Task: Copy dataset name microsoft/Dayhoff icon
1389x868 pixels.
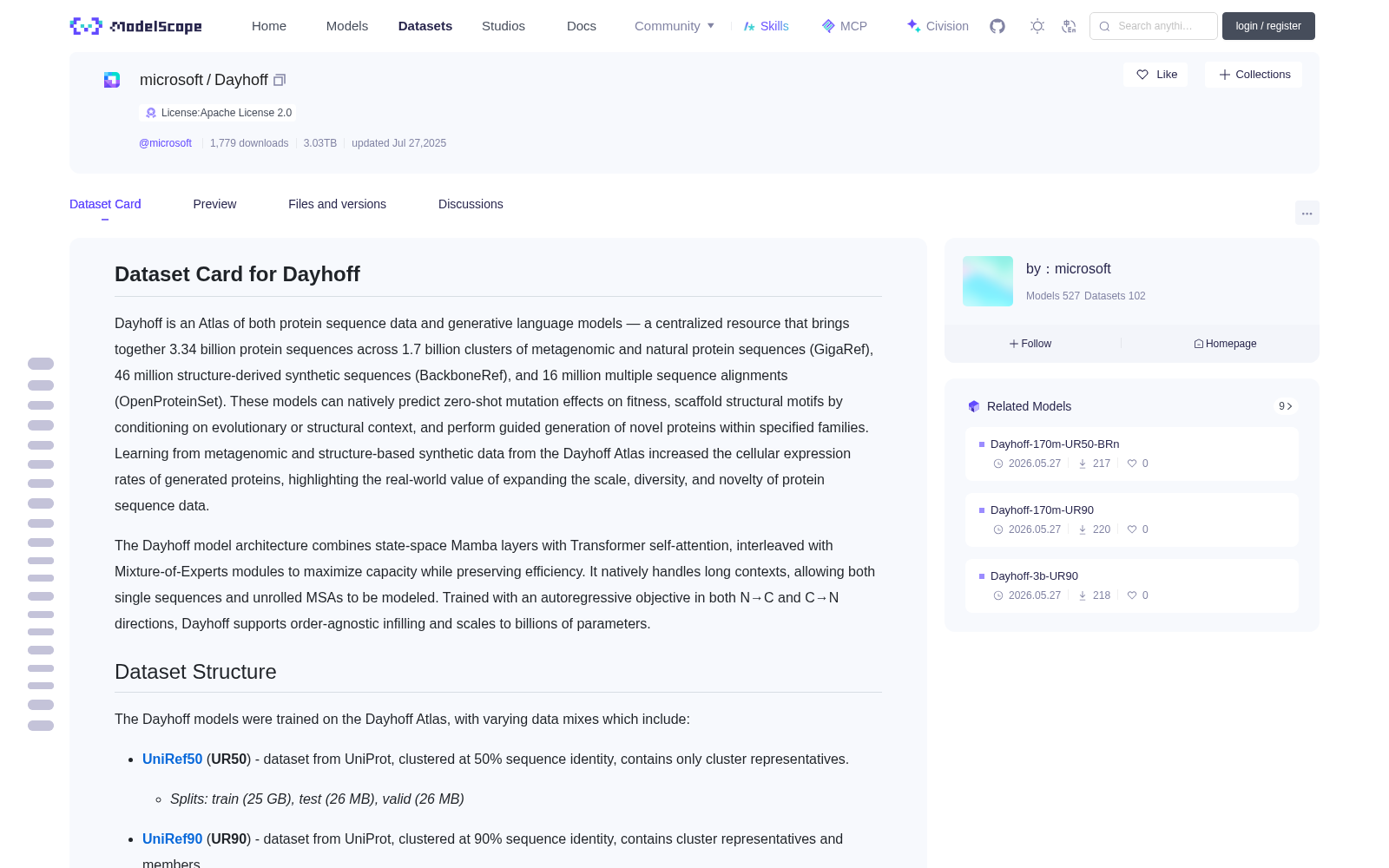Action: [x=280, y=80]
